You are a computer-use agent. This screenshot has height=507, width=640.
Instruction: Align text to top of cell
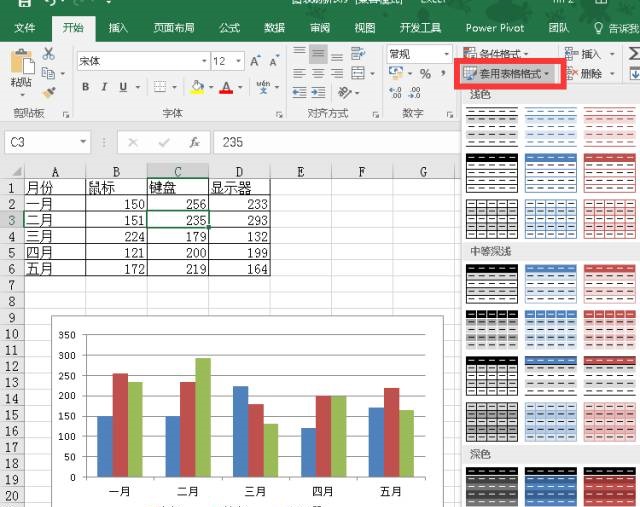(300, 53)
